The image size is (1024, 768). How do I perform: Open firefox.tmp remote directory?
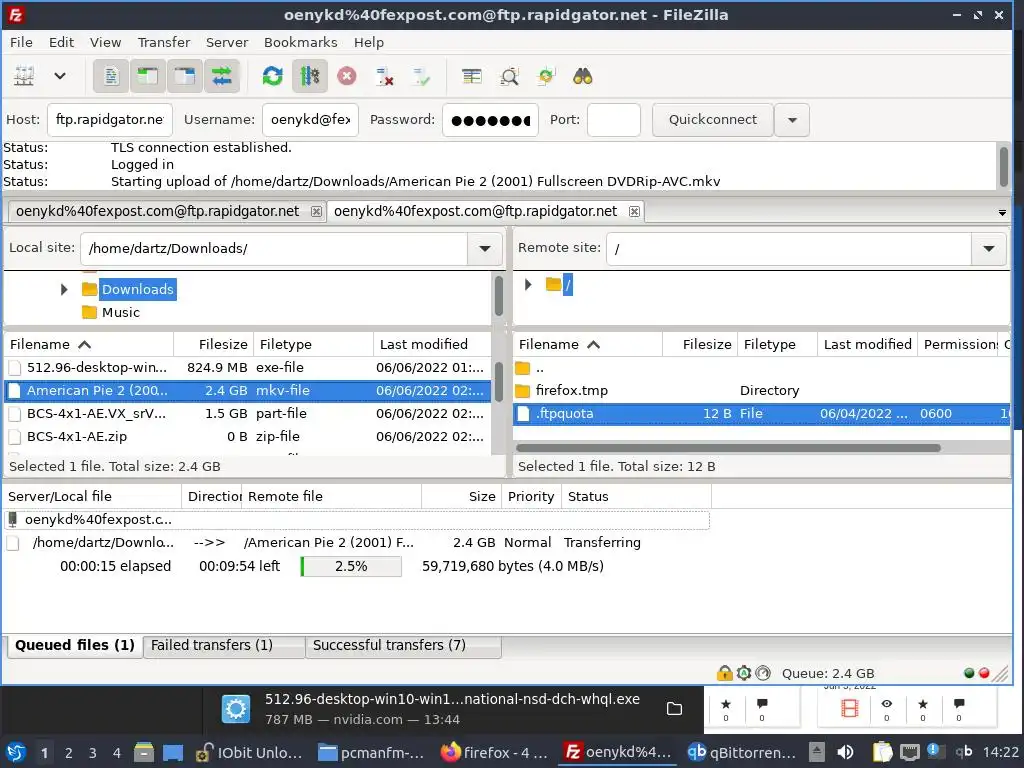761,391
